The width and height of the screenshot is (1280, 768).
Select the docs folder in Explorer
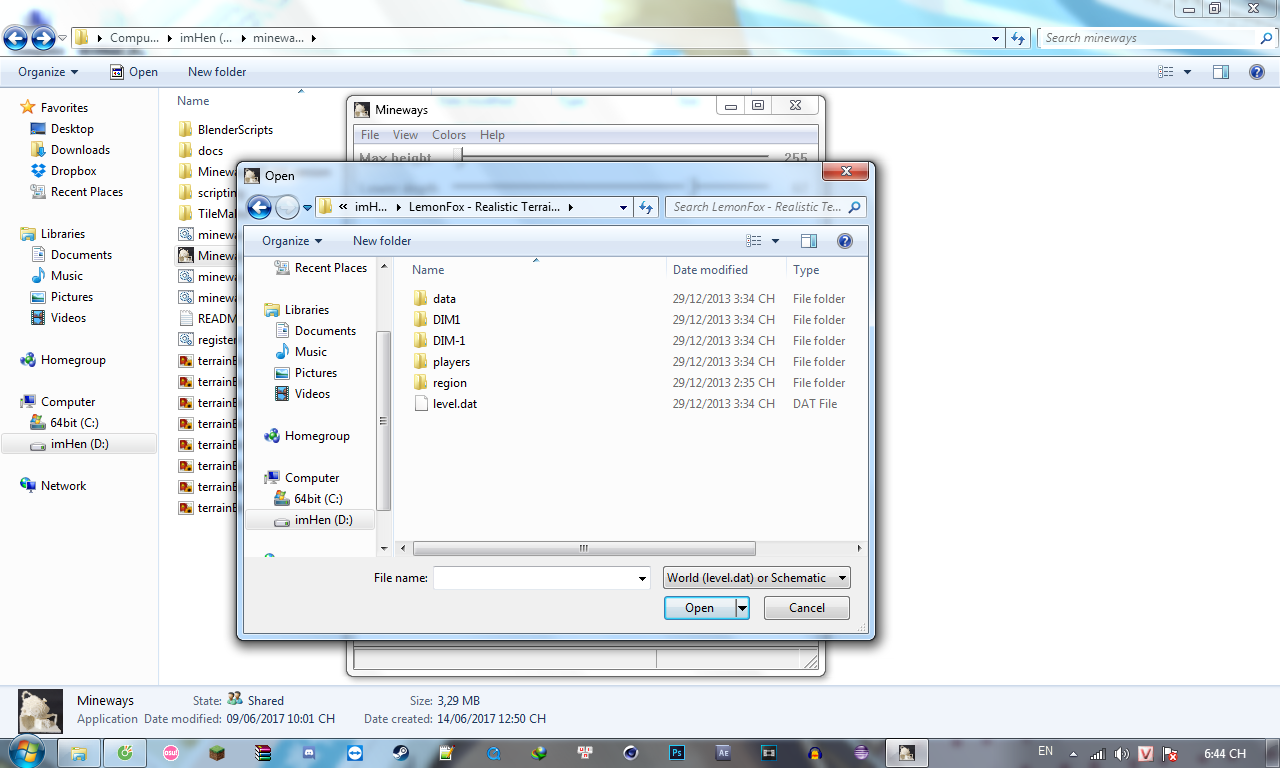click(x=201, y=151)
